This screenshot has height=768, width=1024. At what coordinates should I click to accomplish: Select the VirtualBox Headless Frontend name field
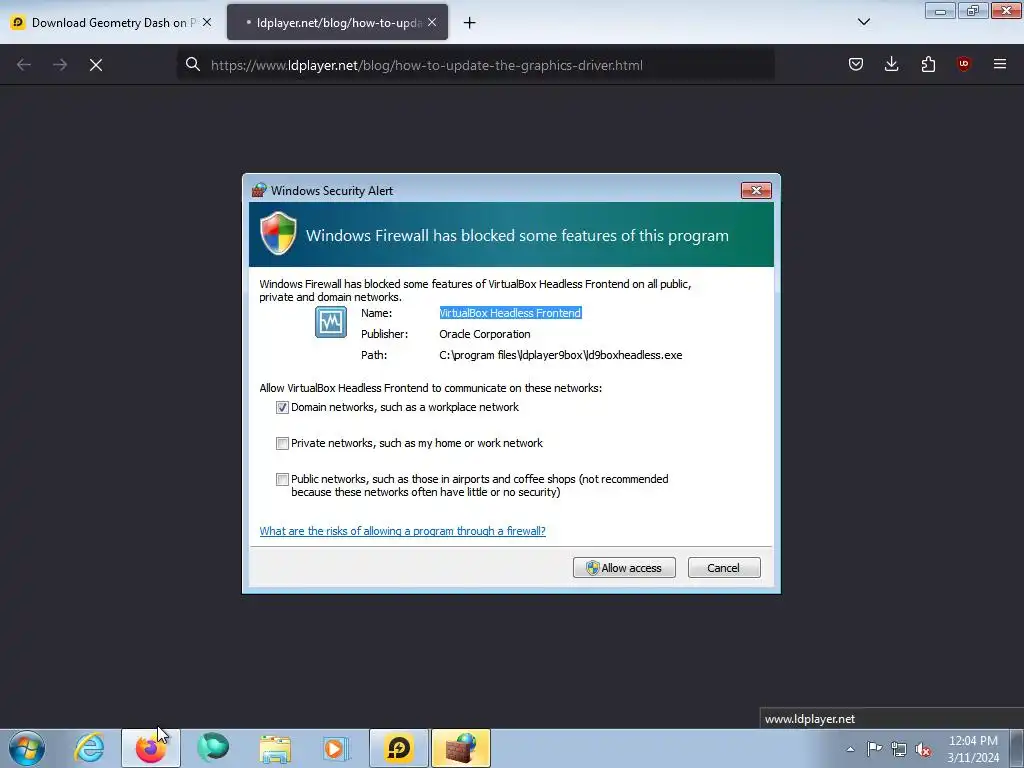[510, 313]
